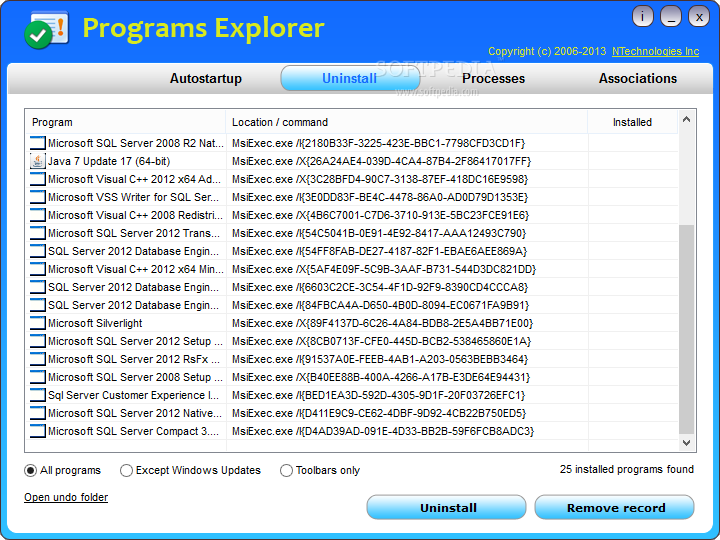Click command MsiExec.exe /X{89F4137D-6C26-4A84-BDB8-2E5A4BB71E00}
This screenshot has width=720, height=540.
click(382, 323)
